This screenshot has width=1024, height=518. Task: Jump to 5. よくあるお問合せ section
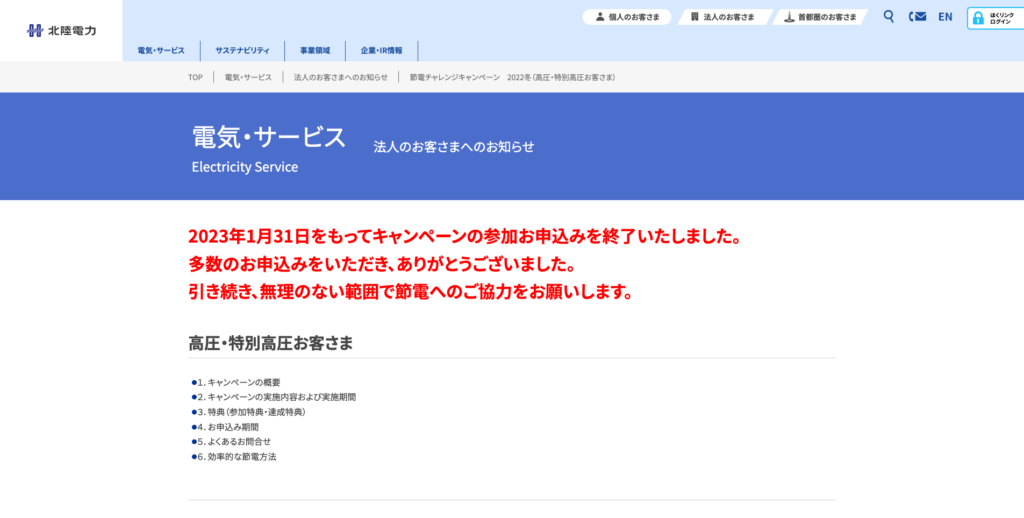(x=234, y=441)
